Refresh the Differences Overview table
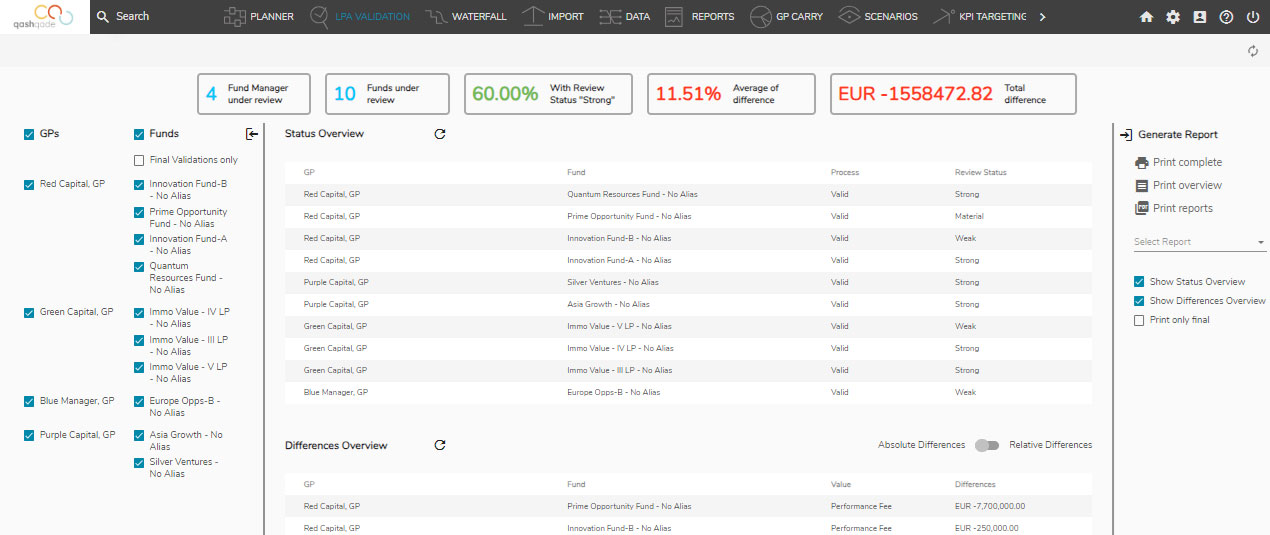This screenshot has width=1270, height=535. tap(440, 445)
